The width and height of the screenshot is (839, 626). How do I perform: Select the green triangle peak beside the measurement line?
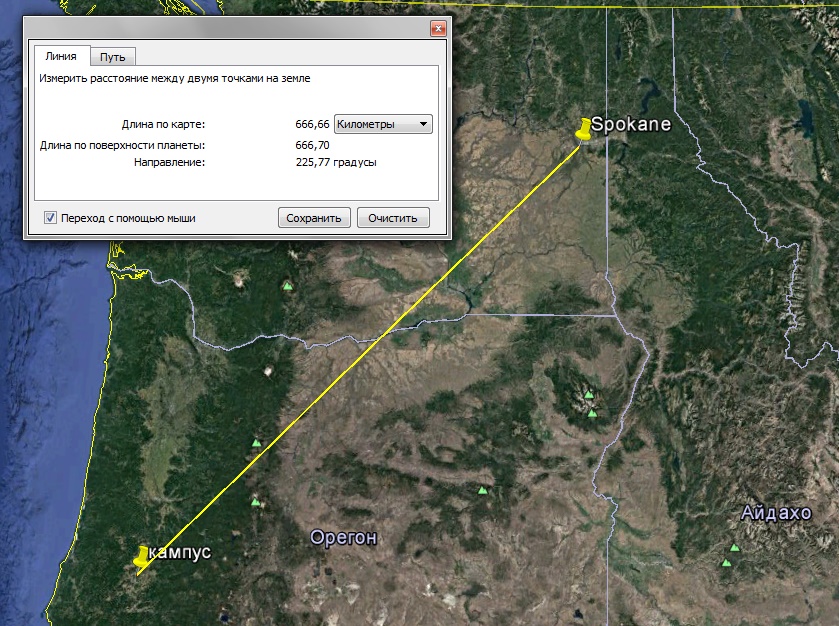[256, 444]
